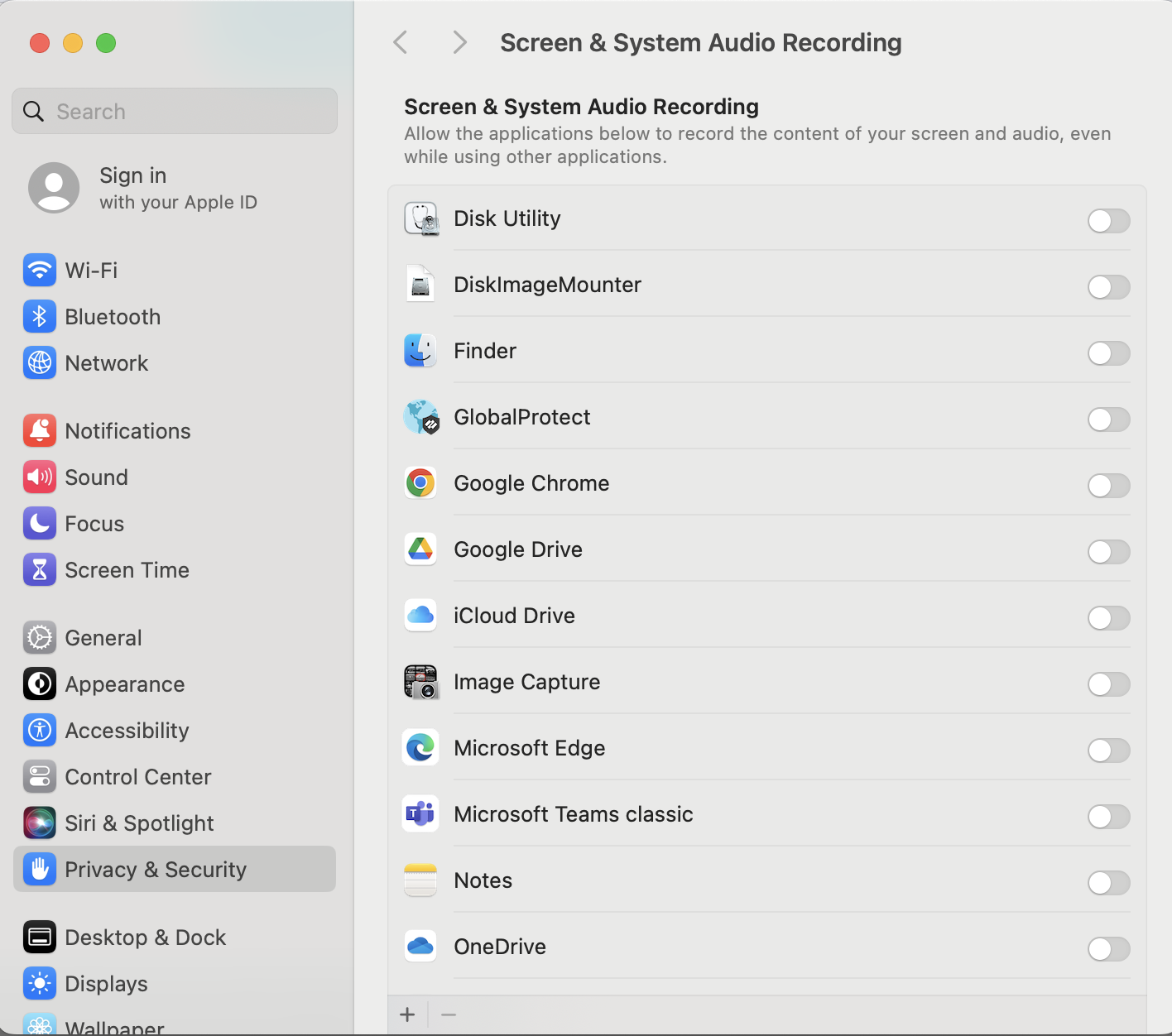Click the Search field in sidebar
The height and width of the screenshot is (1036, 1172).
174,111
